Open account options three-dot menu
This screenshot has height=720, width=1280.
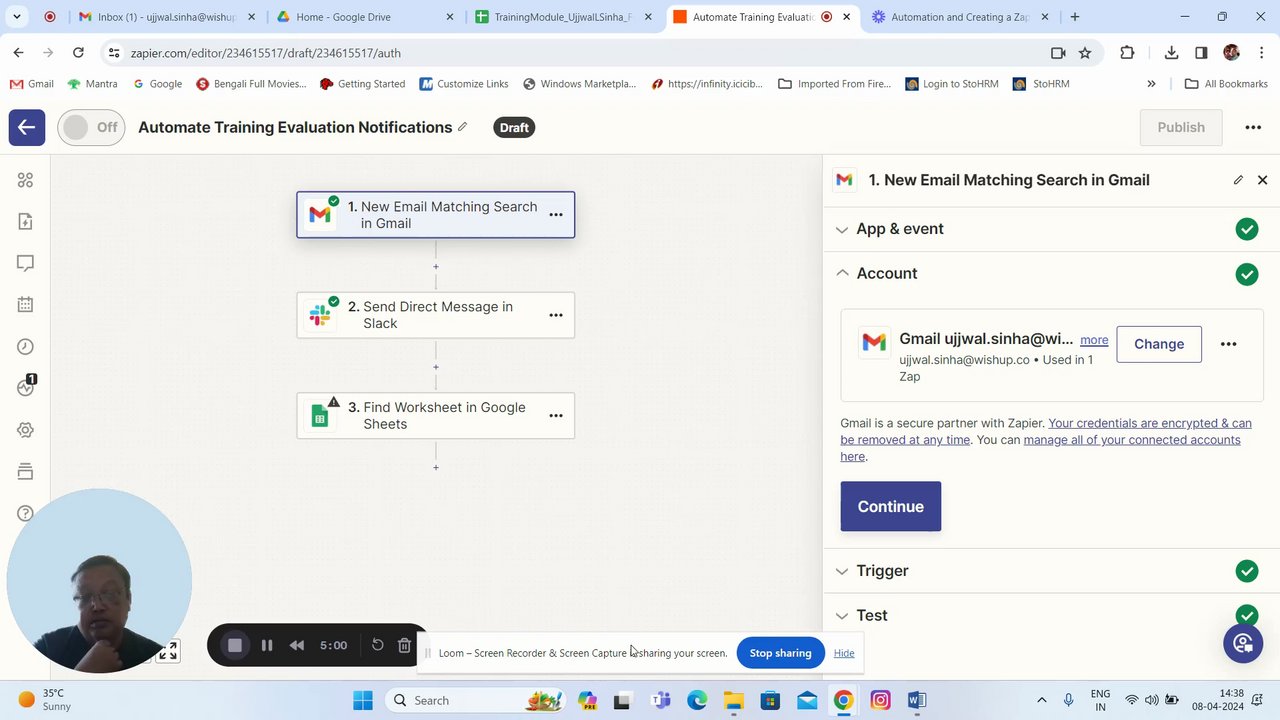point(1228,344)
